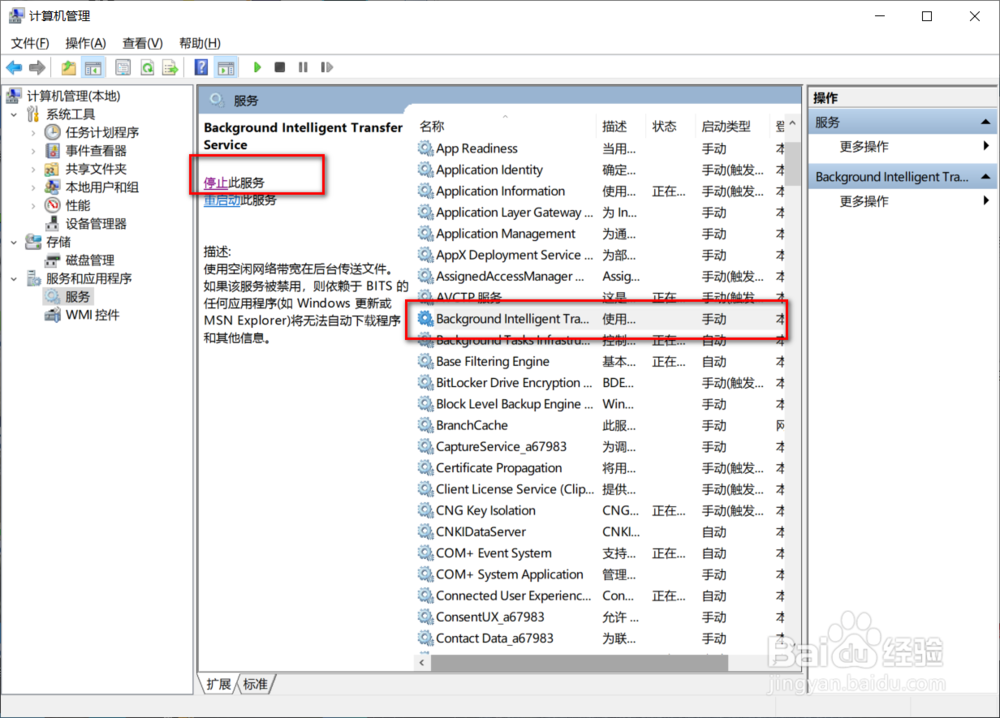Viewport: 1000px width, 718px height.
Task: Select 共享文件夹 in the tree
Action: click(96, 169)
